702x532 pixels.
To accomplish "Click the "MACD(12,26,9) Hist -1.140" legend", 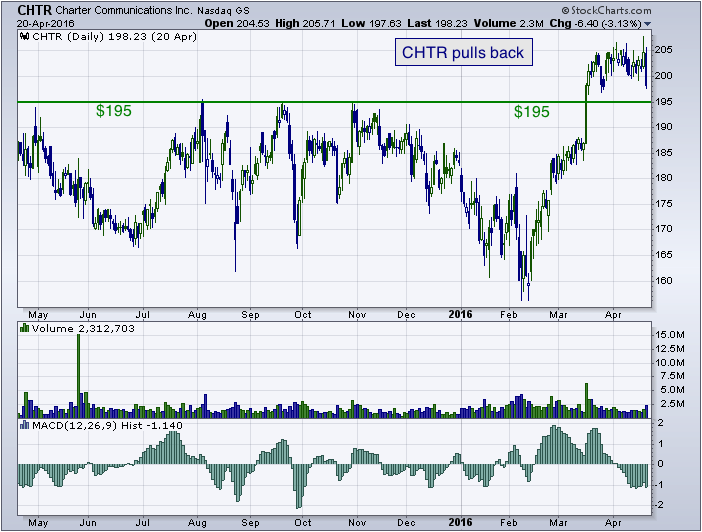I will (107, 425).
